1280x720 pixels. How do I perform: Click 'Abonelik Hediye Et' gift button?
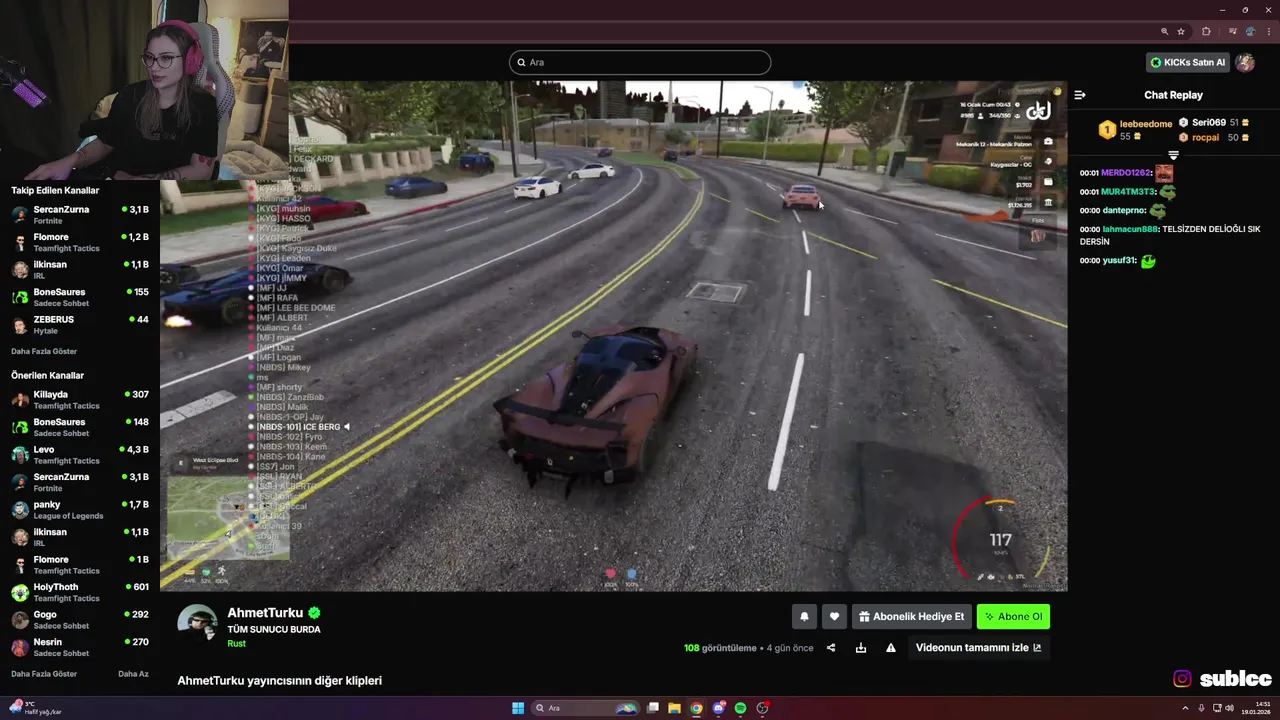912,617
